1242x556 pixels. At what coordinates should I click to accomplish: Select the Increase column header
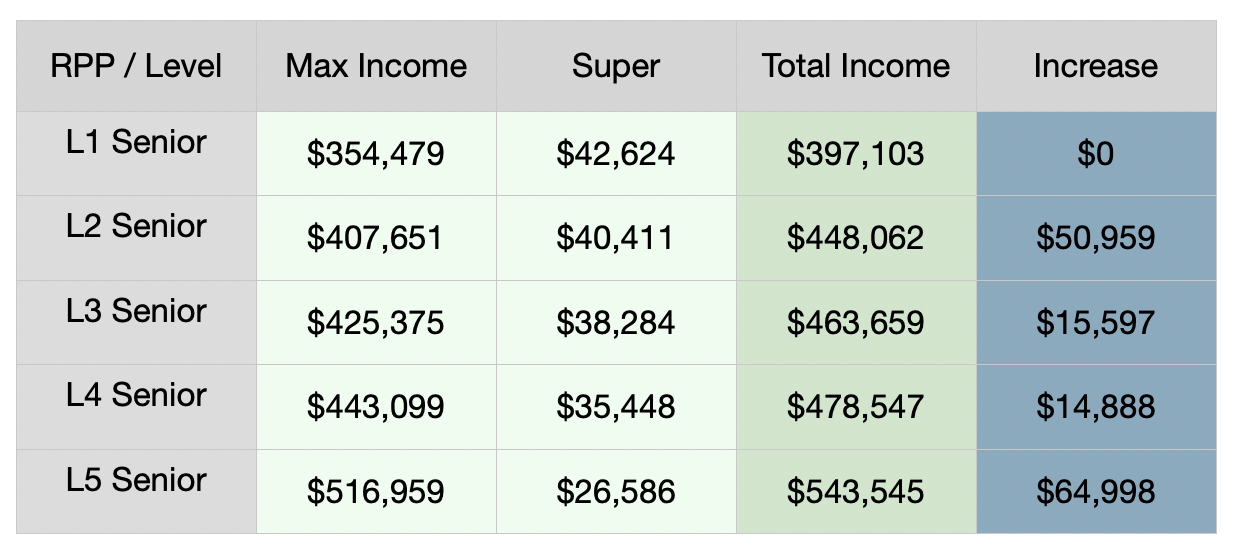point(1096,67)
